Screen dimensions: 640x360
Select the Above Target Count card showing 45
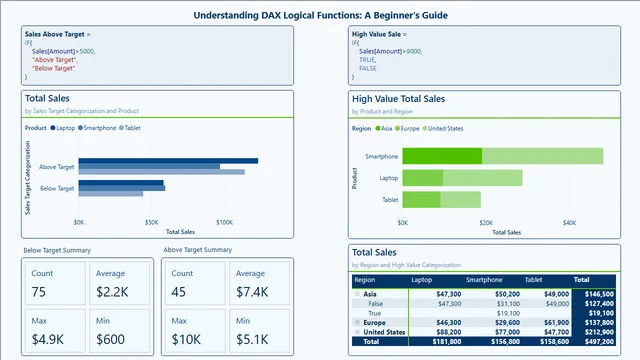click(x=195, y=283)
